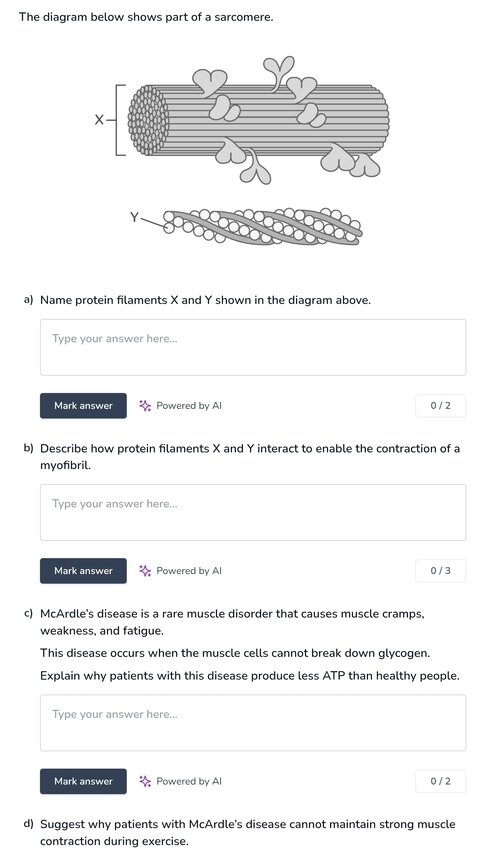Focus the answer field for question a
This screenshot has height=859, width=500.
tap(253, 347)
